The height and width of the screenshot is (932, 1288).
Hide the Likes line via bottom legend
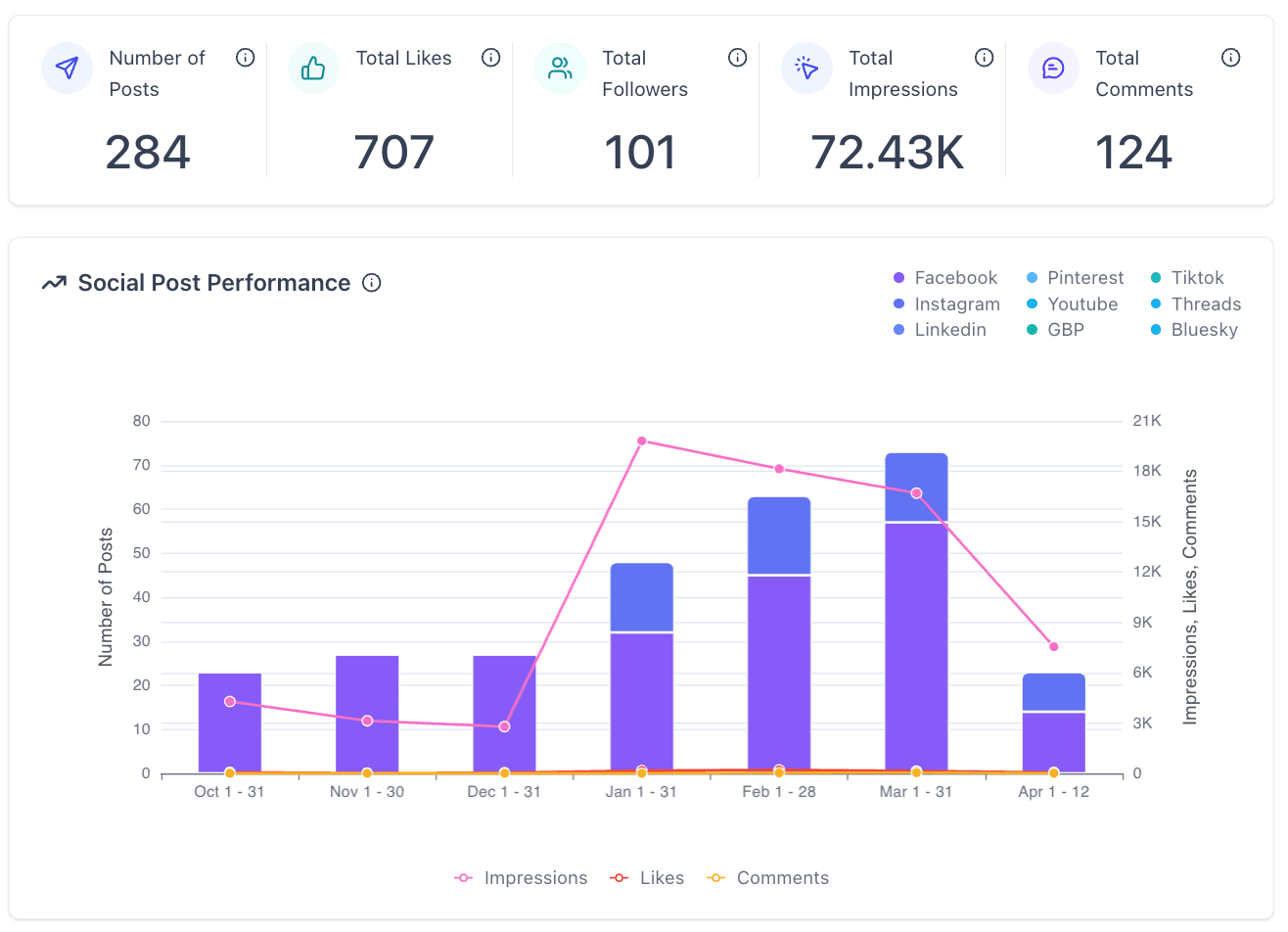[647, 878]
